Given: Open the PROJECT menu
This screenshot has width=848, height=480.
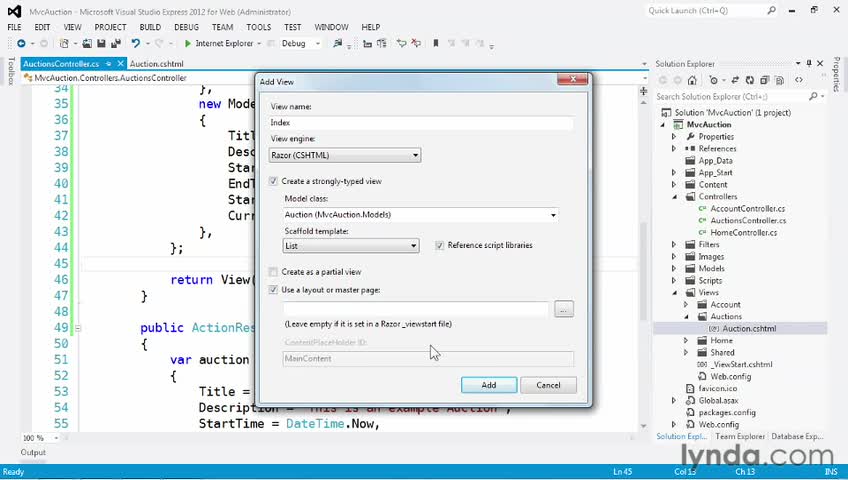Looking at the screenshot, I should tap(110, 27).
